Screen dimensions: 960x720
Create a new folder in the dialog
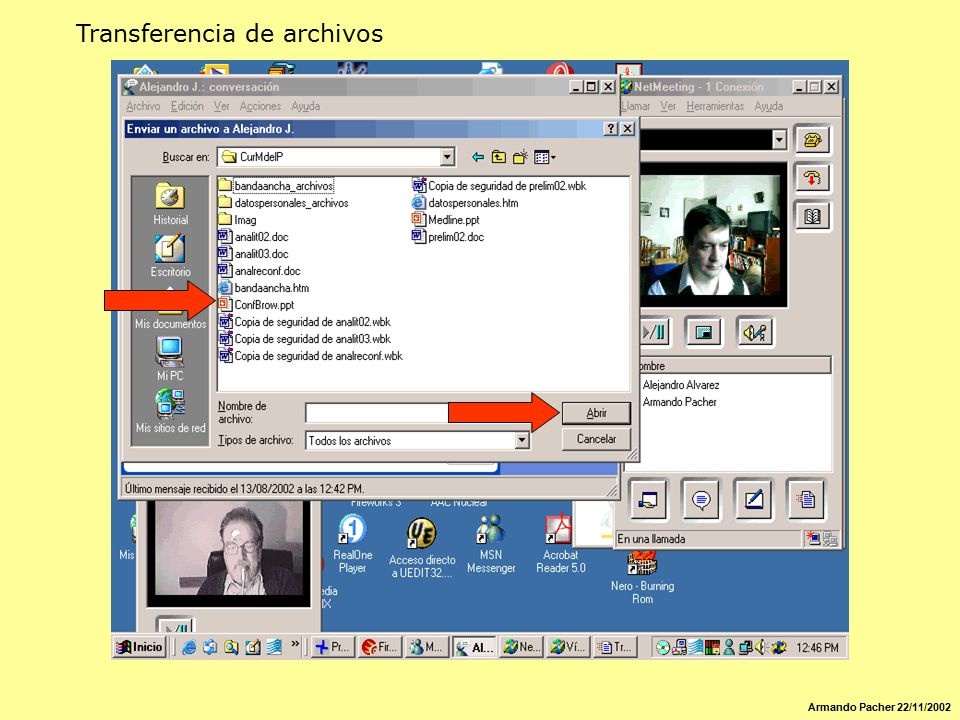pos(520,157)
